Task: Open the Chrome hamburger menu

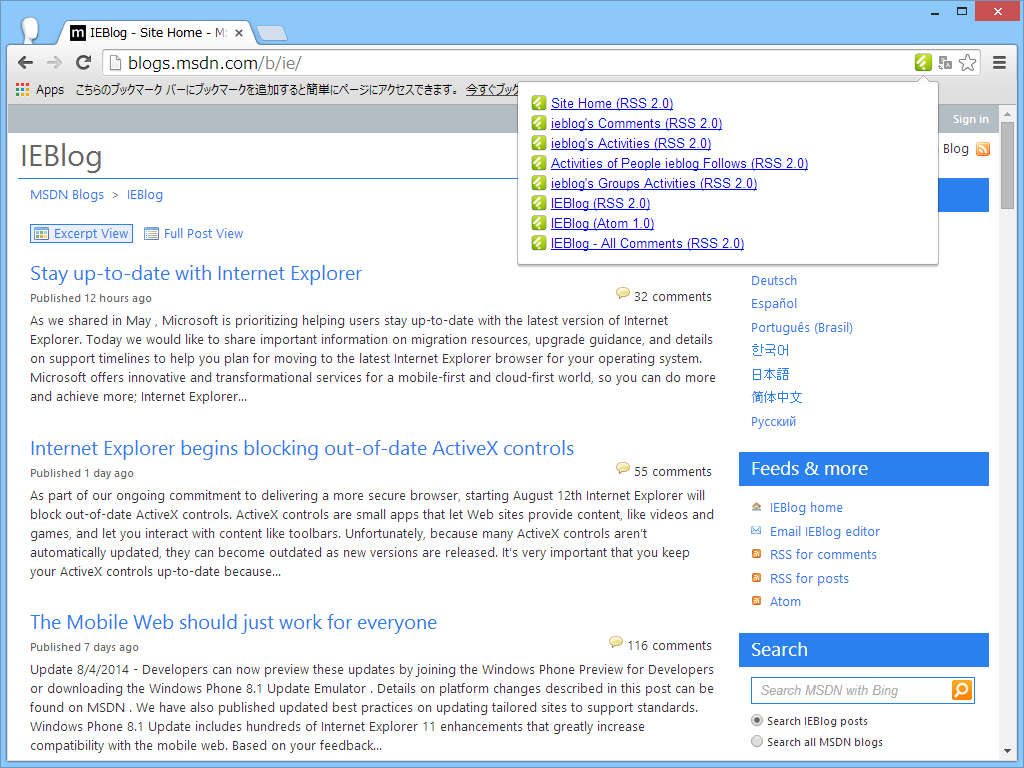Action: 999,63
